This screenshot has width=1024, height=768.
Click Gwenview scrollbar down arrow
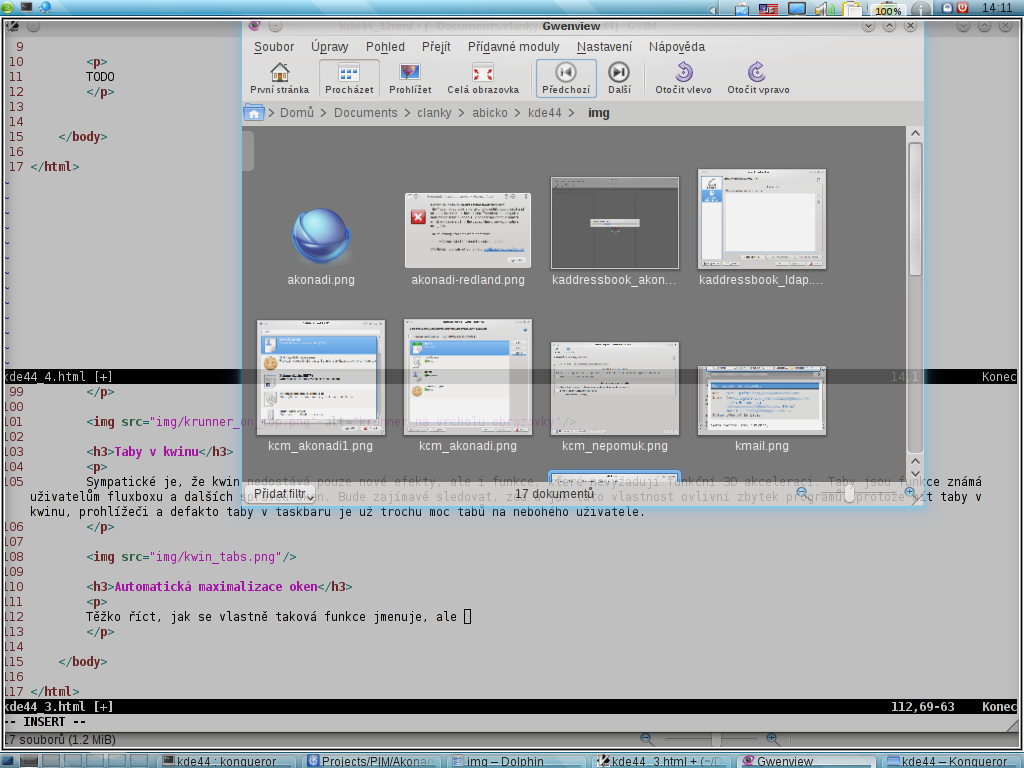(915, 473)
